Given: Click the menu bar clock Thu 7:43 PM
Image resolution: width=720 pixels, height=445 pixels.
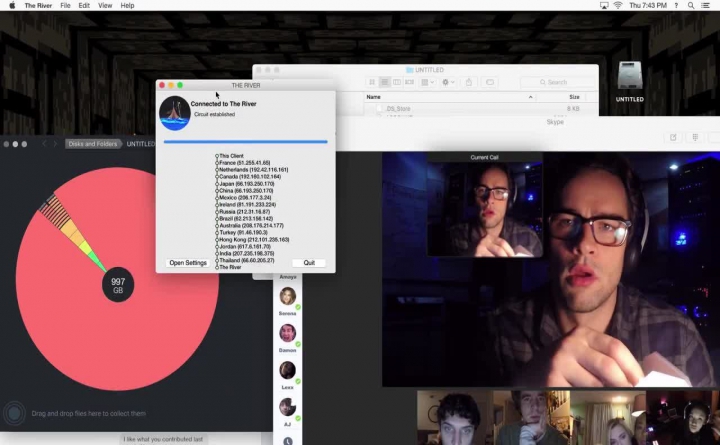Looking at the screenshot, I should (x=648, y=6).
